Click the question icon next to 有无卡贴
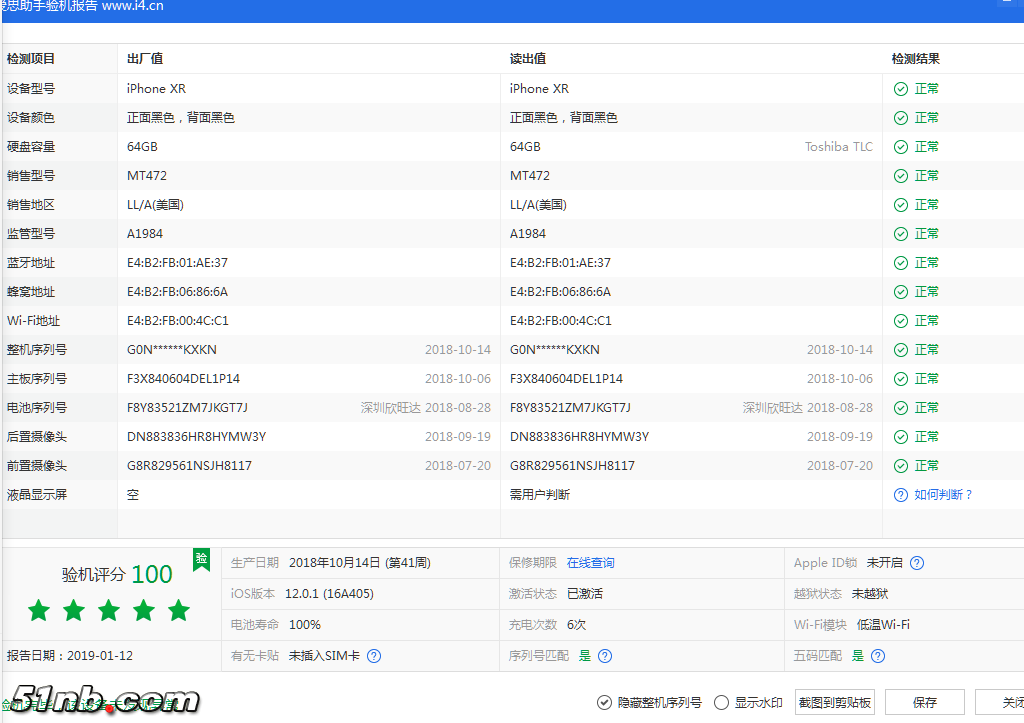Image resolution: width=1024 pixels, height=723 pixels. pos(372,656)
